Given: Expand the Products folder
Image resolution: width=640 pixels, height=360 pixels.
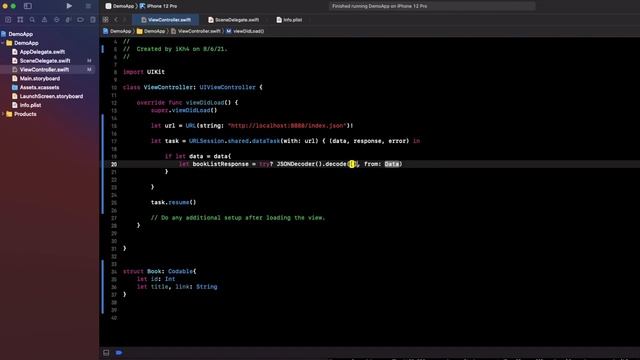Looking at the screenshot, I should tap(3, 114).
